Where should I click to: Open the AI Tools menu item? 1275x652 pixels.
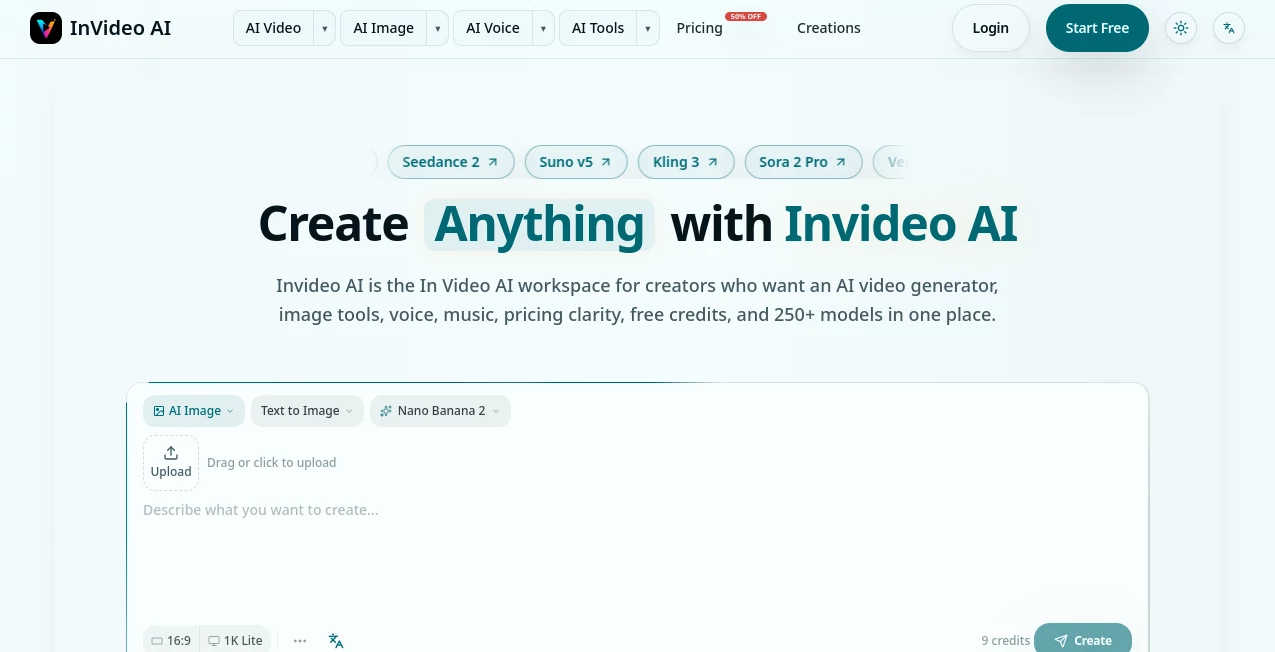[x=598, y=28]
